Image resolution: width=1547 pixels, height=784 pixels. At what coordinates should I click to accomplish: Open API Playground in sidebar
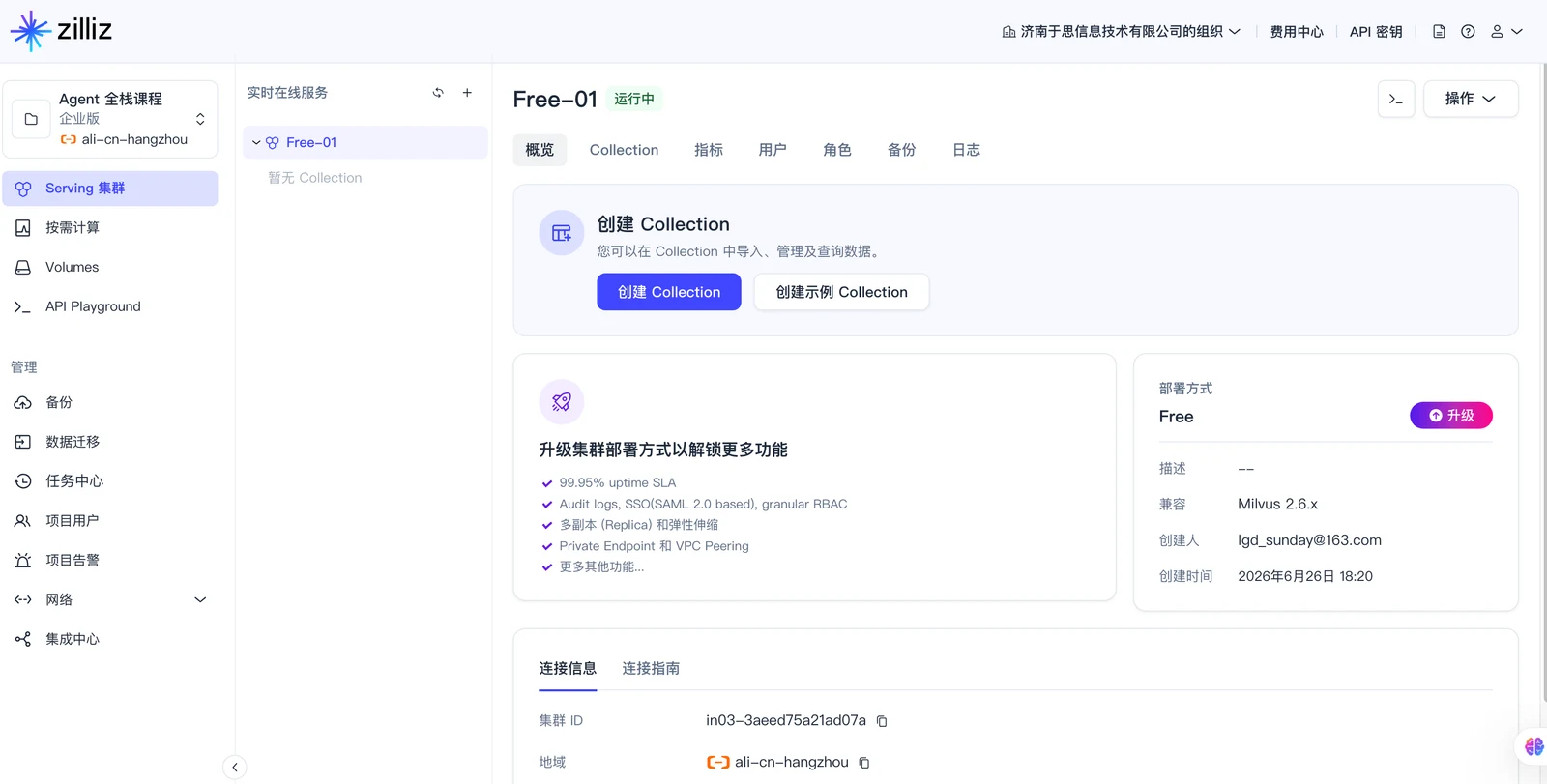tap(110, 306)
